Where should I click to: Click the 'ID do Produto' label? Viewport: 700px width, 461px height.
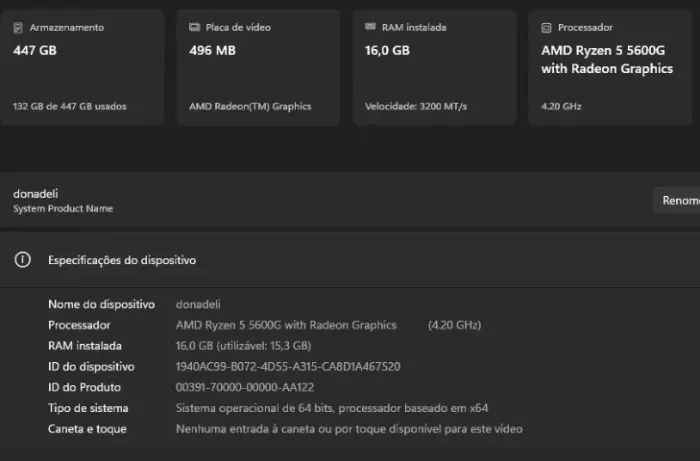[84, 387]
